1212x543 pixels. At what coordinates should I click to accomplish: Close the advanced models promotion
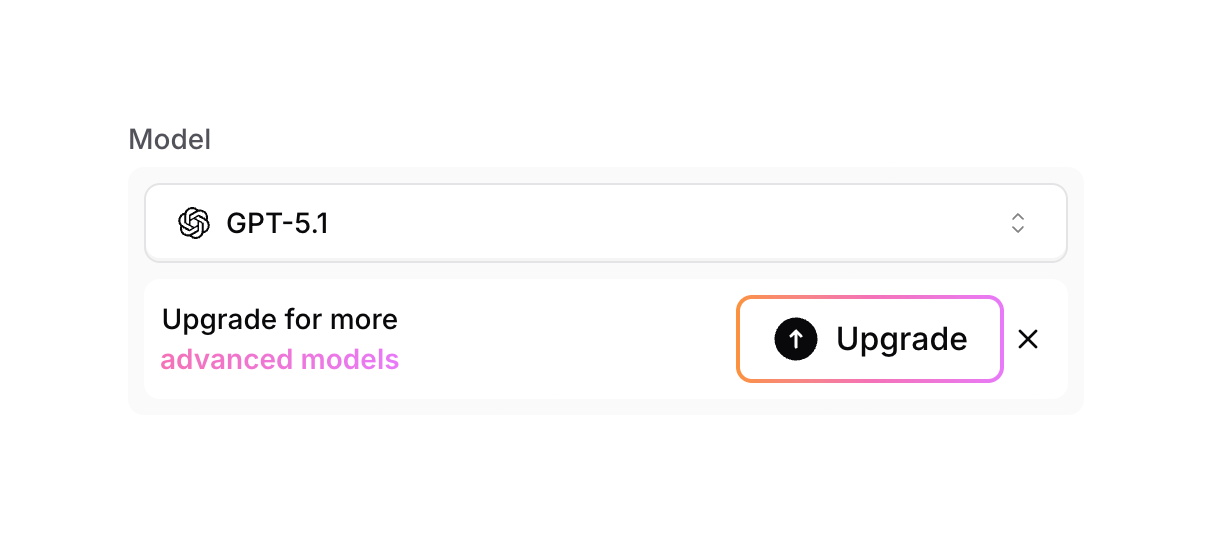pyautogui.click(x=1027, y=340)
